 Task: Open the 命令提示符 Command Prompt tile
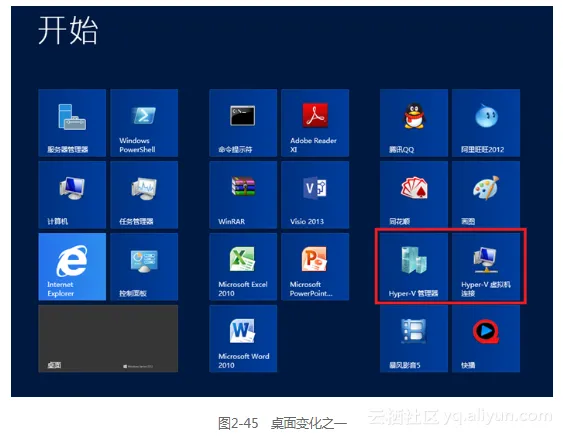click(x=243, y=123)
